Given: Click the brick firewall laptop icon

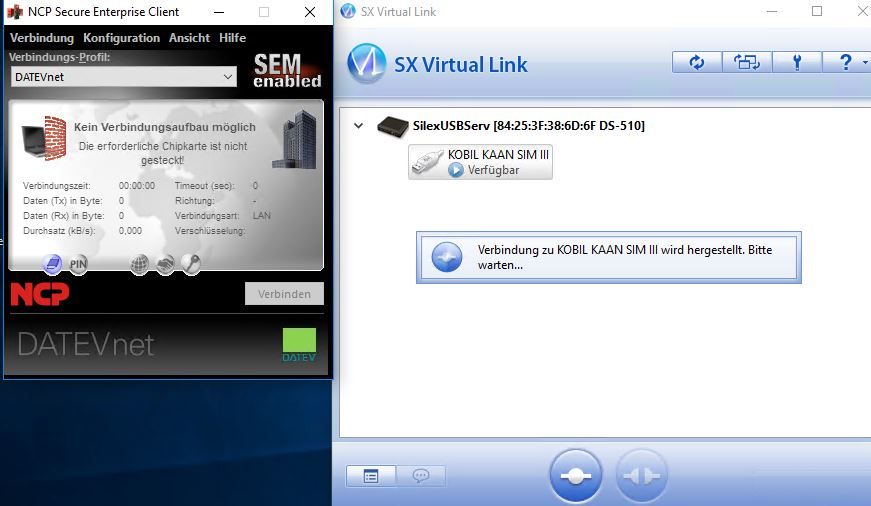Looking at the screenshot, I should 44,138.
